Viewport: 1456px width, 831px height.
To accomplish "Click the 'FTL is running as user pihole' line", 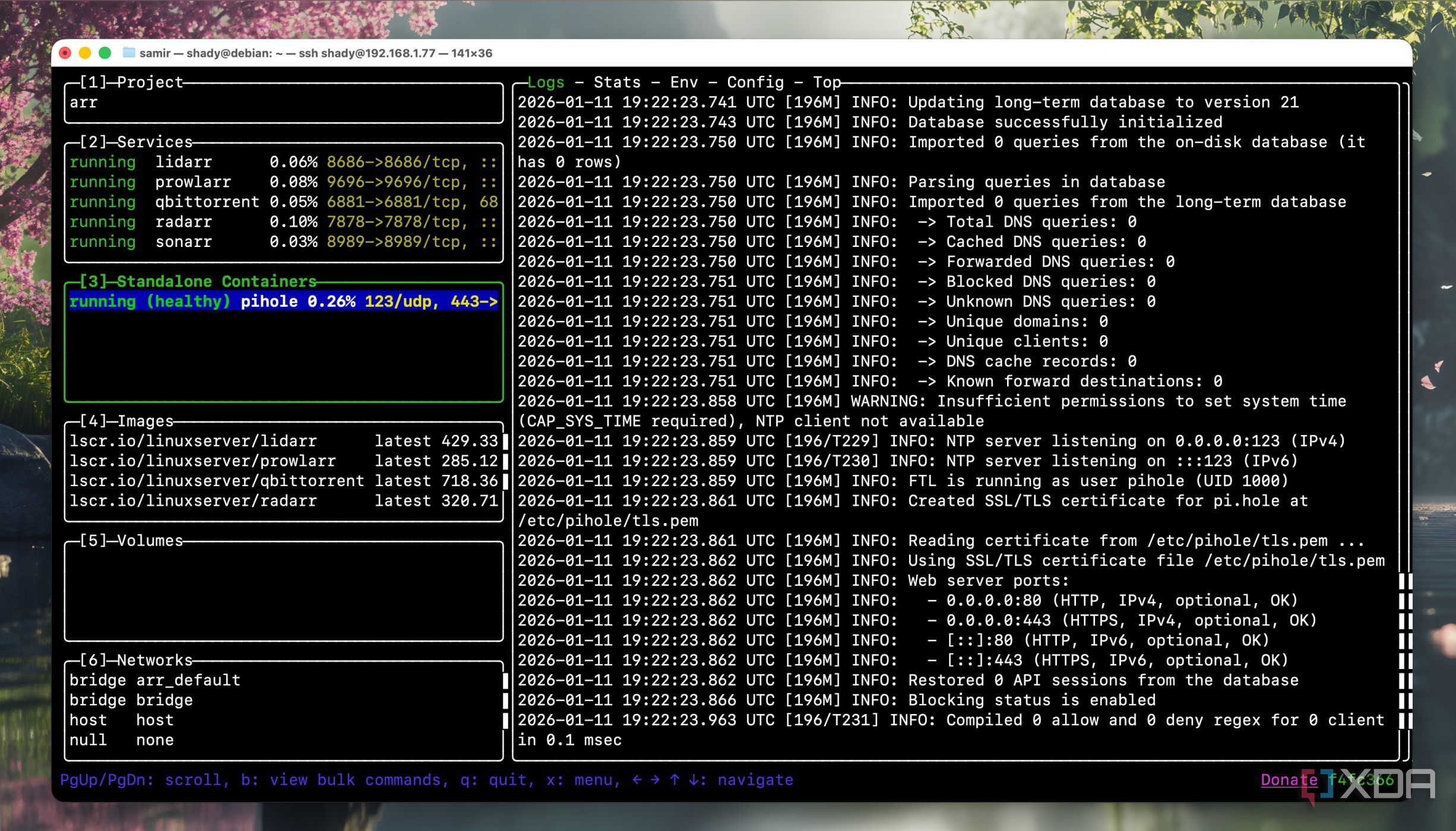I will [x=903, y=481].
